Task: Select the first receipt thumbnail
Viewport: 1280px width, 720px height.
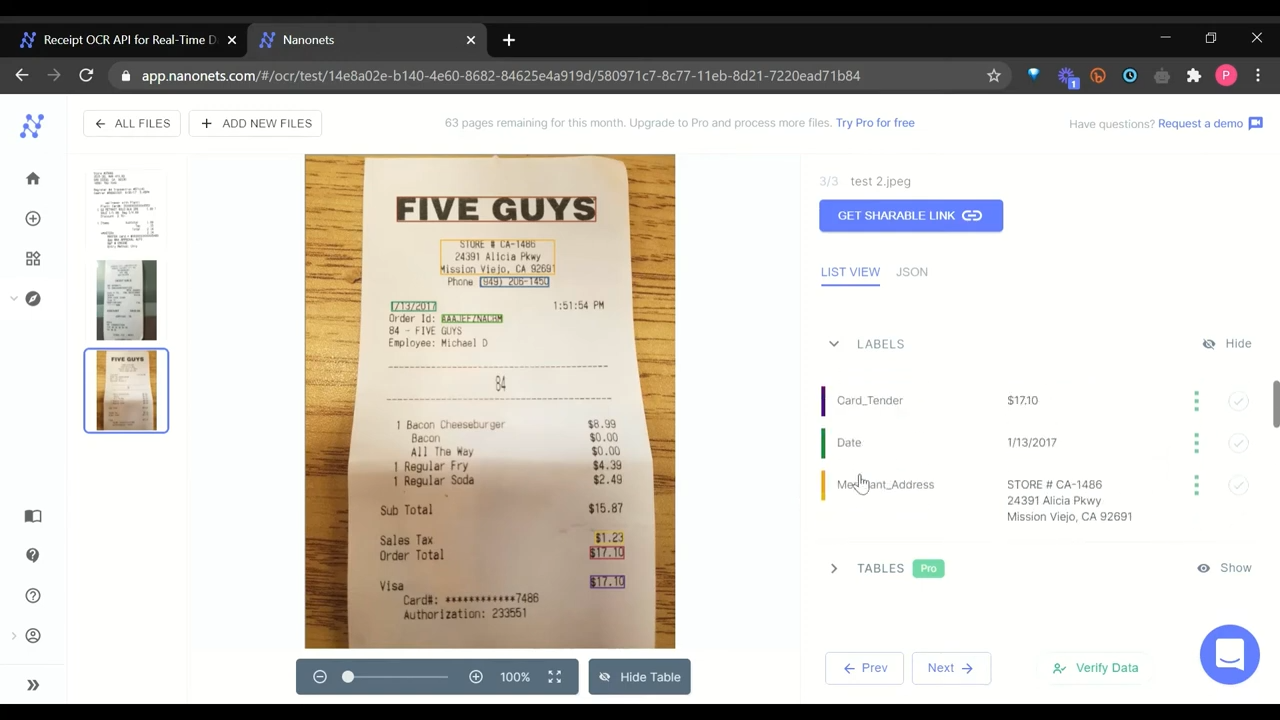Action: point(126,209)
